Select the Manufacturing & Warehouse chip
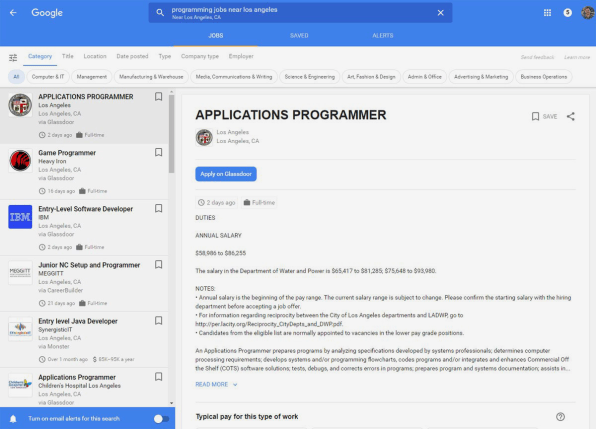 click(x=151, y=77)
